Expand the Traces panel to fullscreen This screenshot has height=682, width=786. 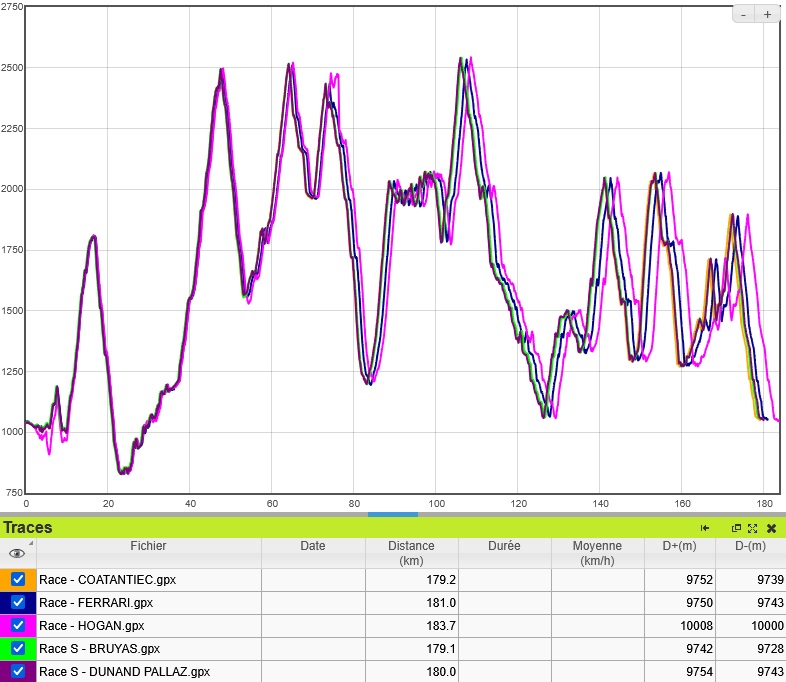(752, 528)
